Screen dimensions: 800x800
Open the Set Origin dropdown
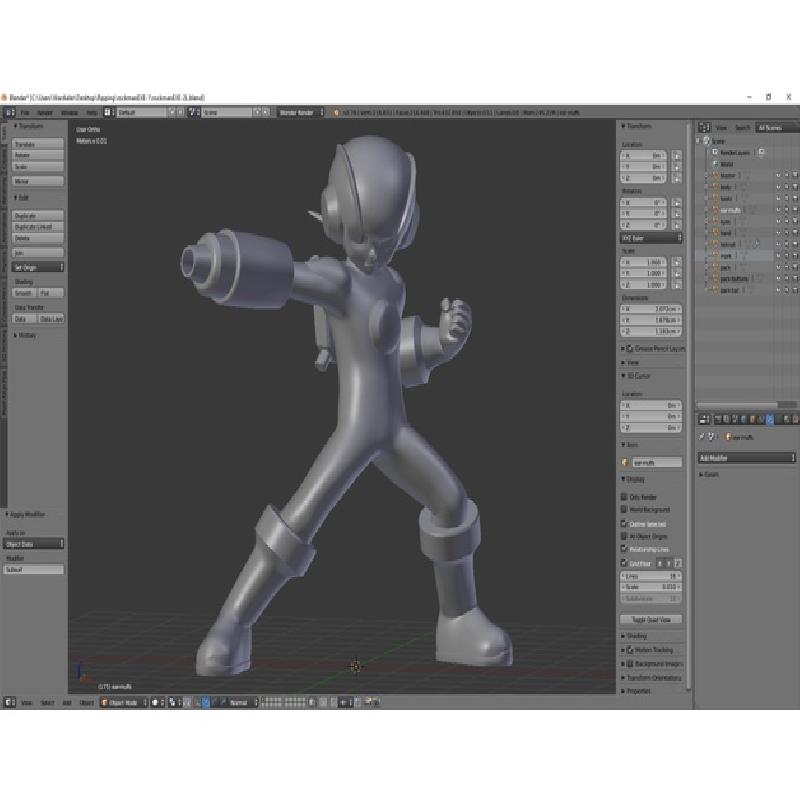coord(38,268)
